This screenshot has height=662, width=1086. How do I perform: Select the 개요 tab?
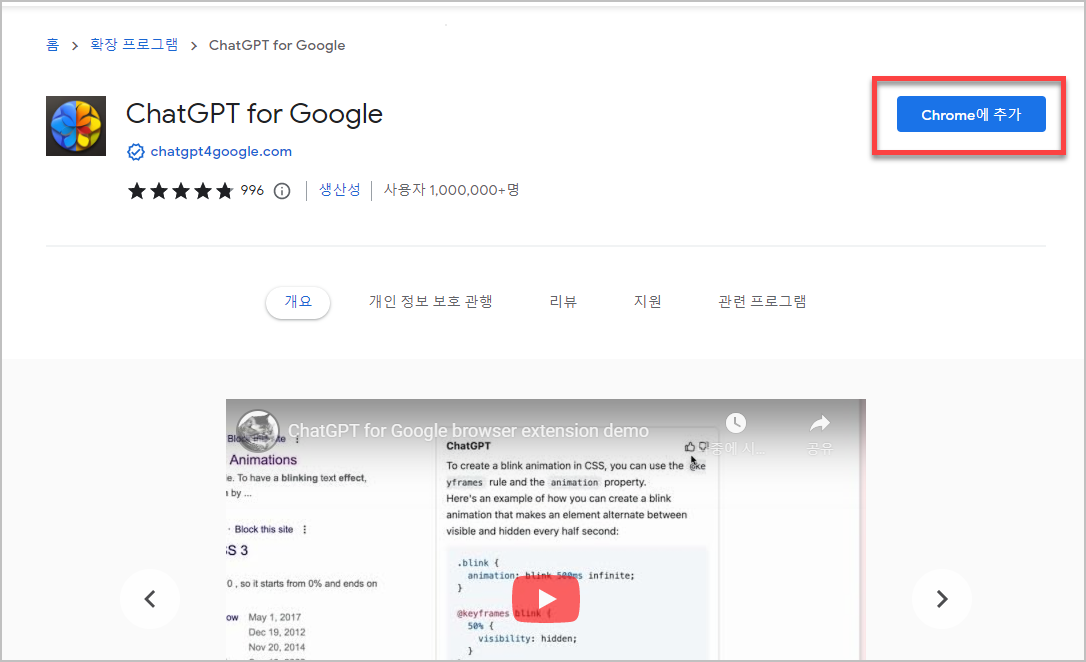pos(298,301)
